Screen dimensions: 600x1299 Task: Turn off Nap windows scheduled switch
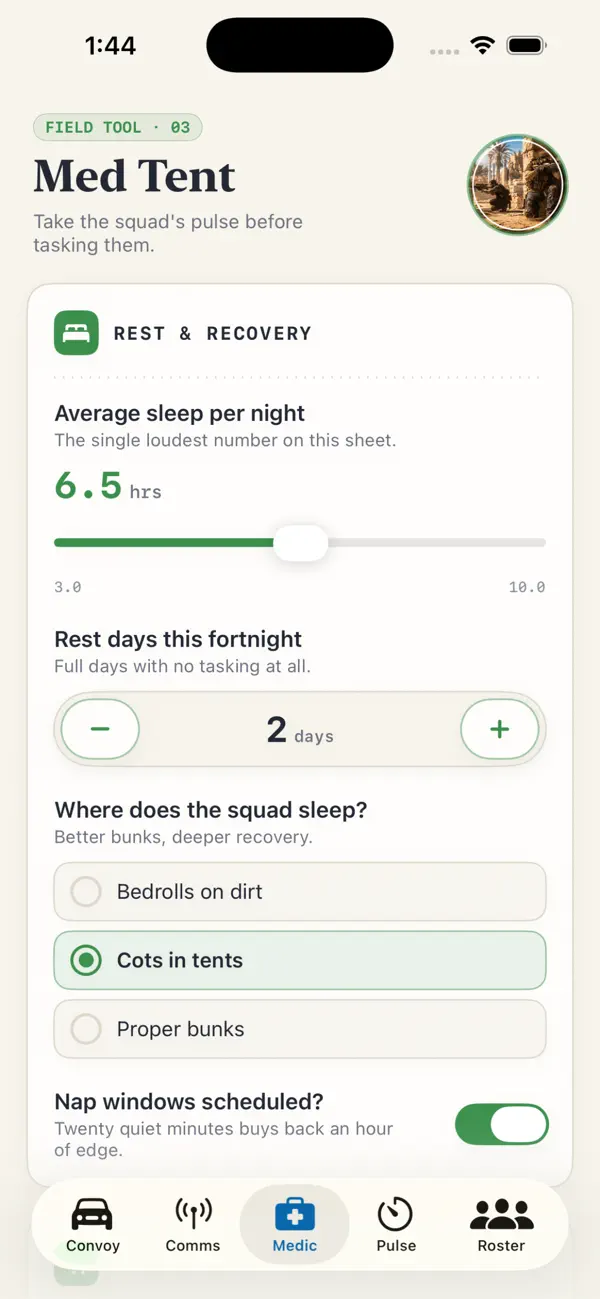click(502, 1125)
